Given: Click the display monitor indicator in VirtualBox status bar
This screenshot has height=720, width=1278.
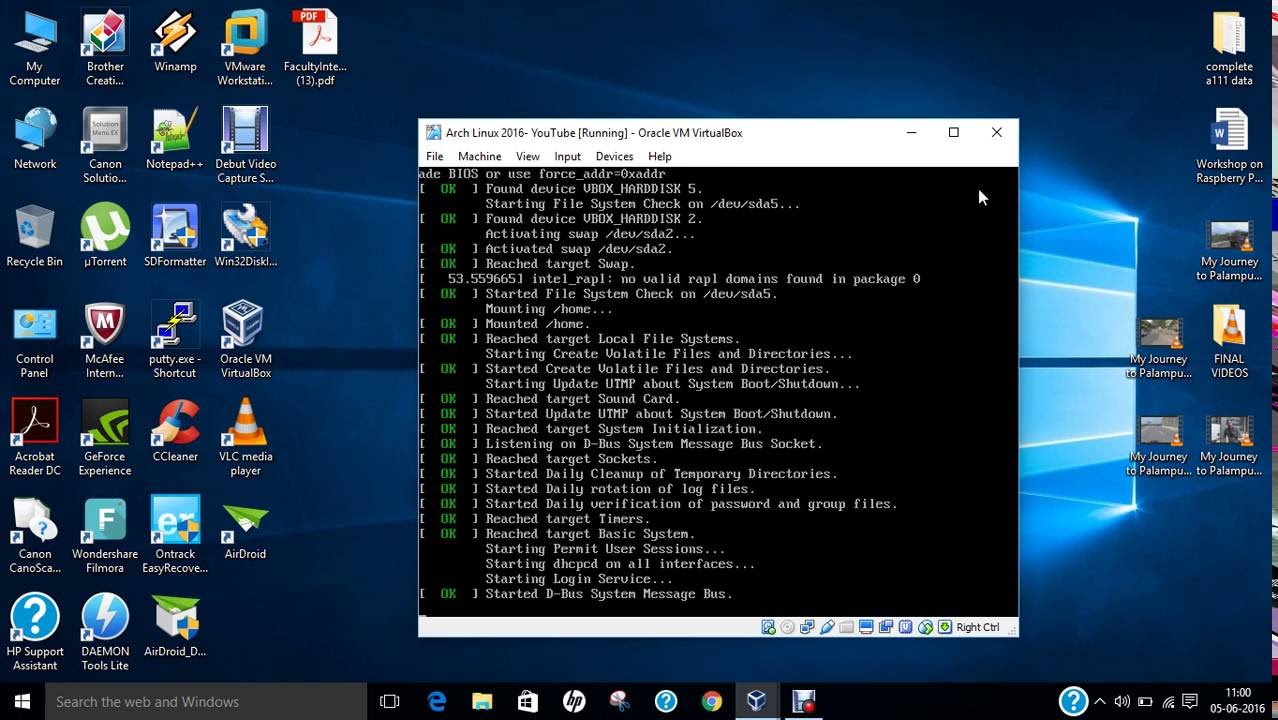Looking at the screenshot, I should coord(866,627).
